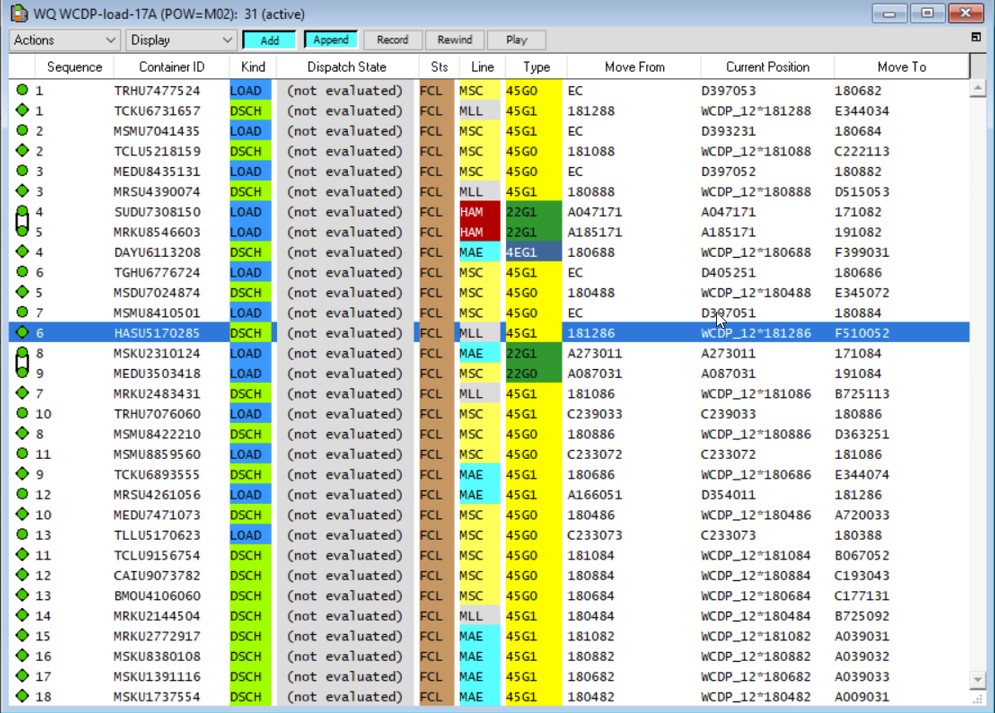
Task: Select container ID MSKU1737554
Action: point(157,697)
